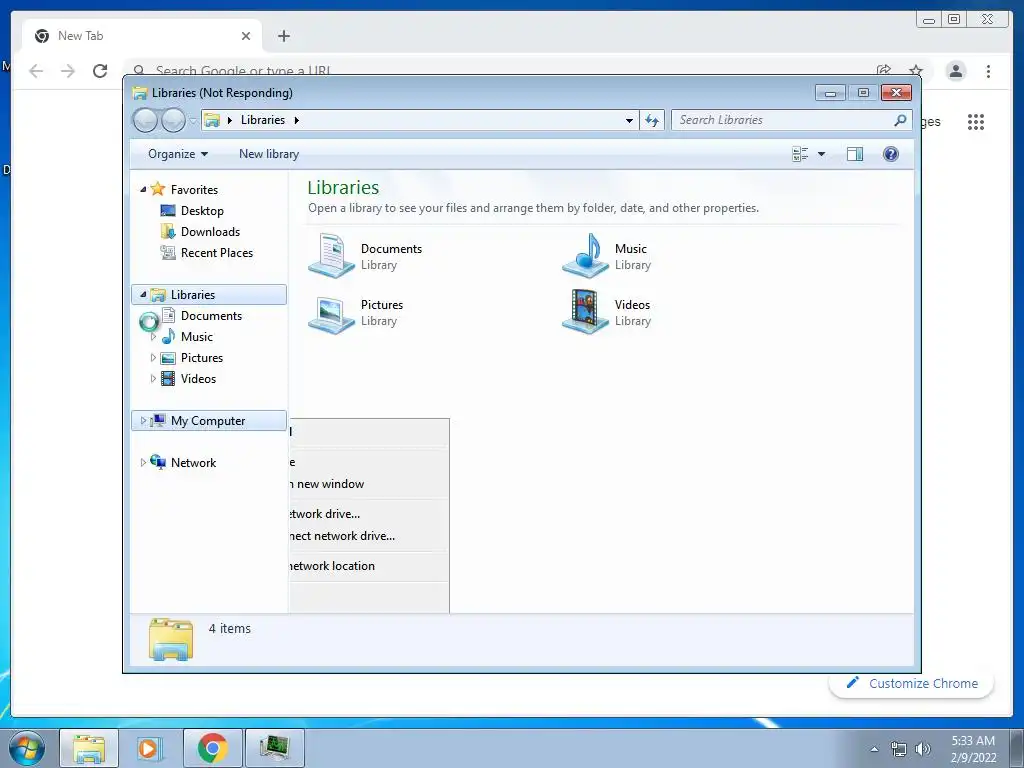Viewport: 1024px width, 768px height.
Task: Click the Search Libraries field
Action: [x=791, y=120]
